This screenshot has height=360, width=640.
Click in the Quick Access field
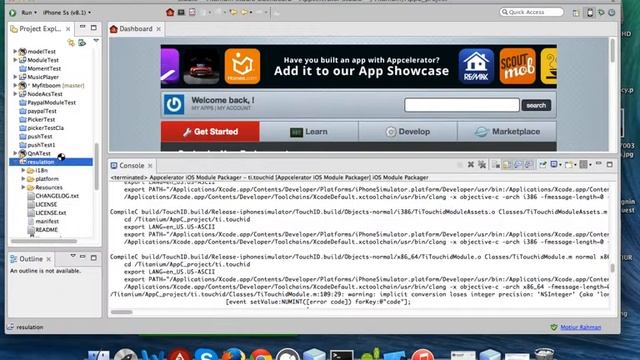[x=531, y=12]
